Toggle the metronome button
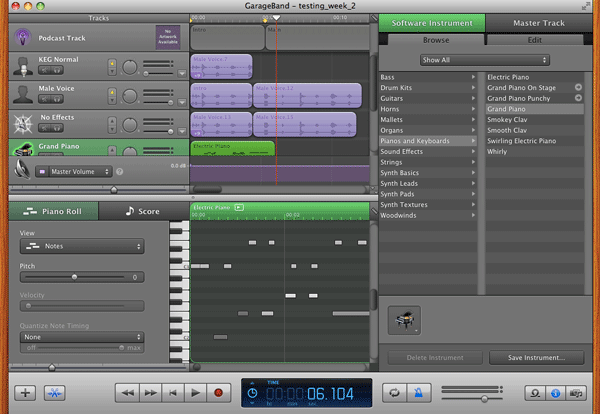This screenshot has height=414, width=600. (418, 393)
